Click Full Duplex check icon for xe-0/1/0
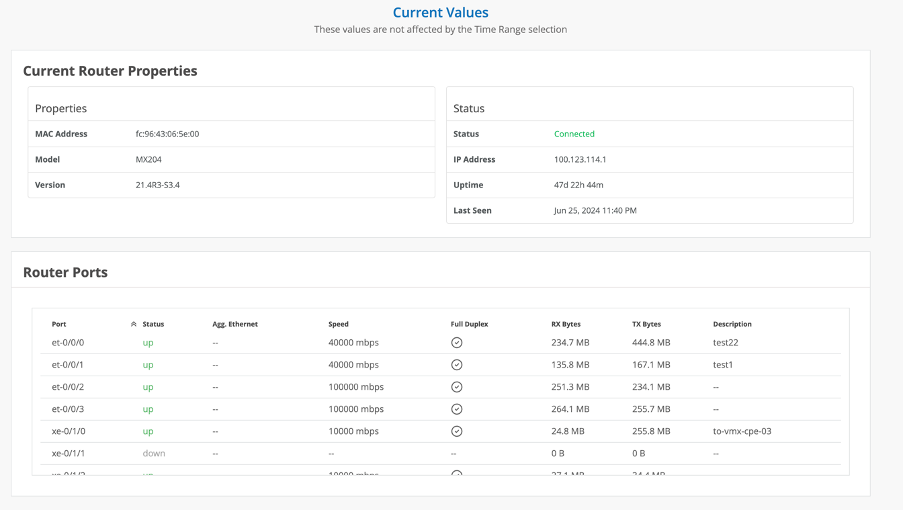 (x=456, y=431)
